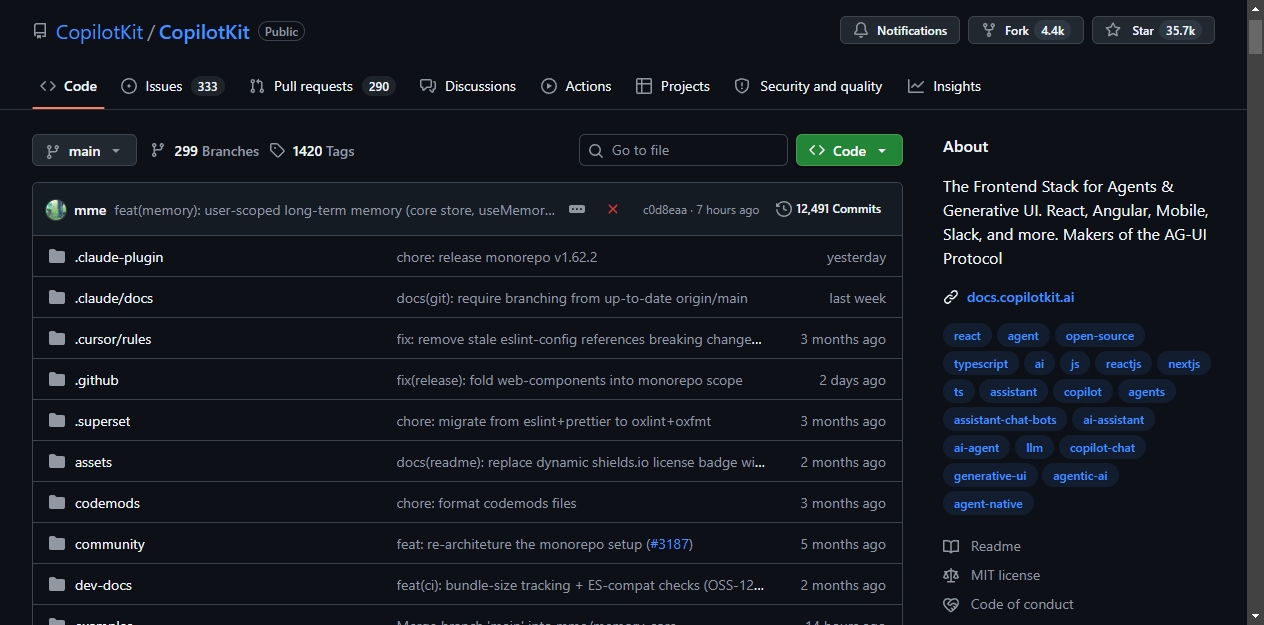Select the generative-ui topic tag
Viewport: 1264px width, 625px height.
[x=990, y=476]
